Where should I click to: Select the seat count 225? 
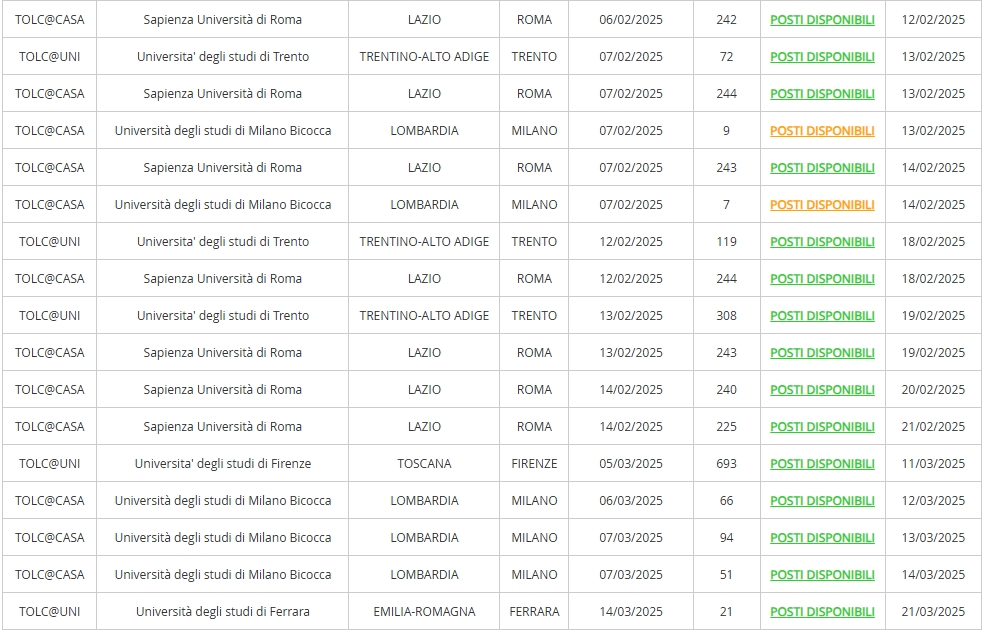(726, 427)
